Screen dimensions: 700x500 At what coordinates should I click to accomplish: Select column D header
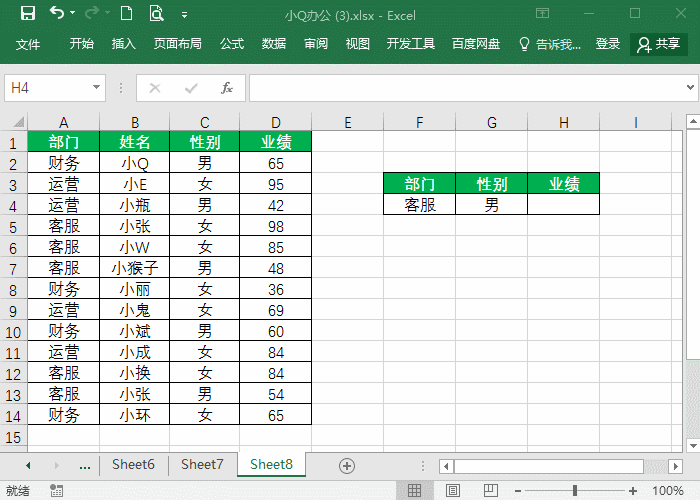(x=275, y=122)
